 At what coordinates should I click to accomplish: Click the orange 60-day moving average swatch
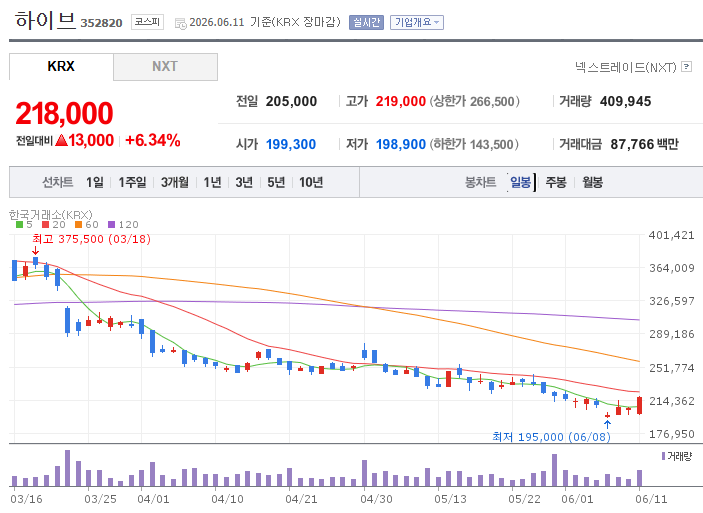tap(78, 224)
